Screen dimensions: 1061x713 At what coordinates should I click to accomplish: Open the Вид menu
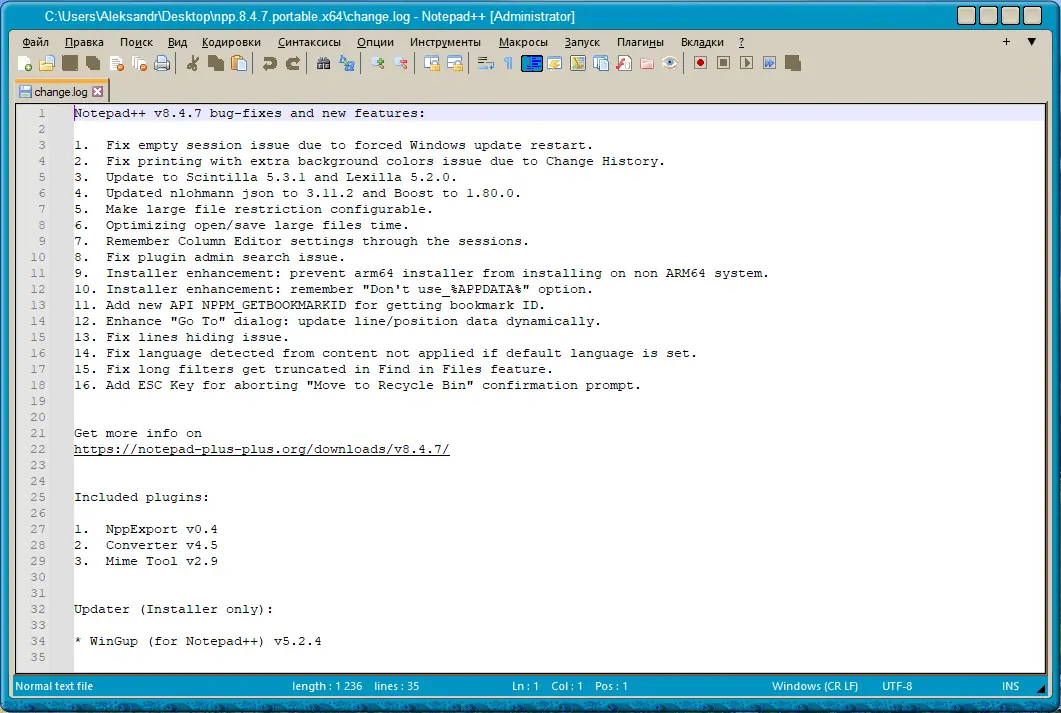pos(177,42)
